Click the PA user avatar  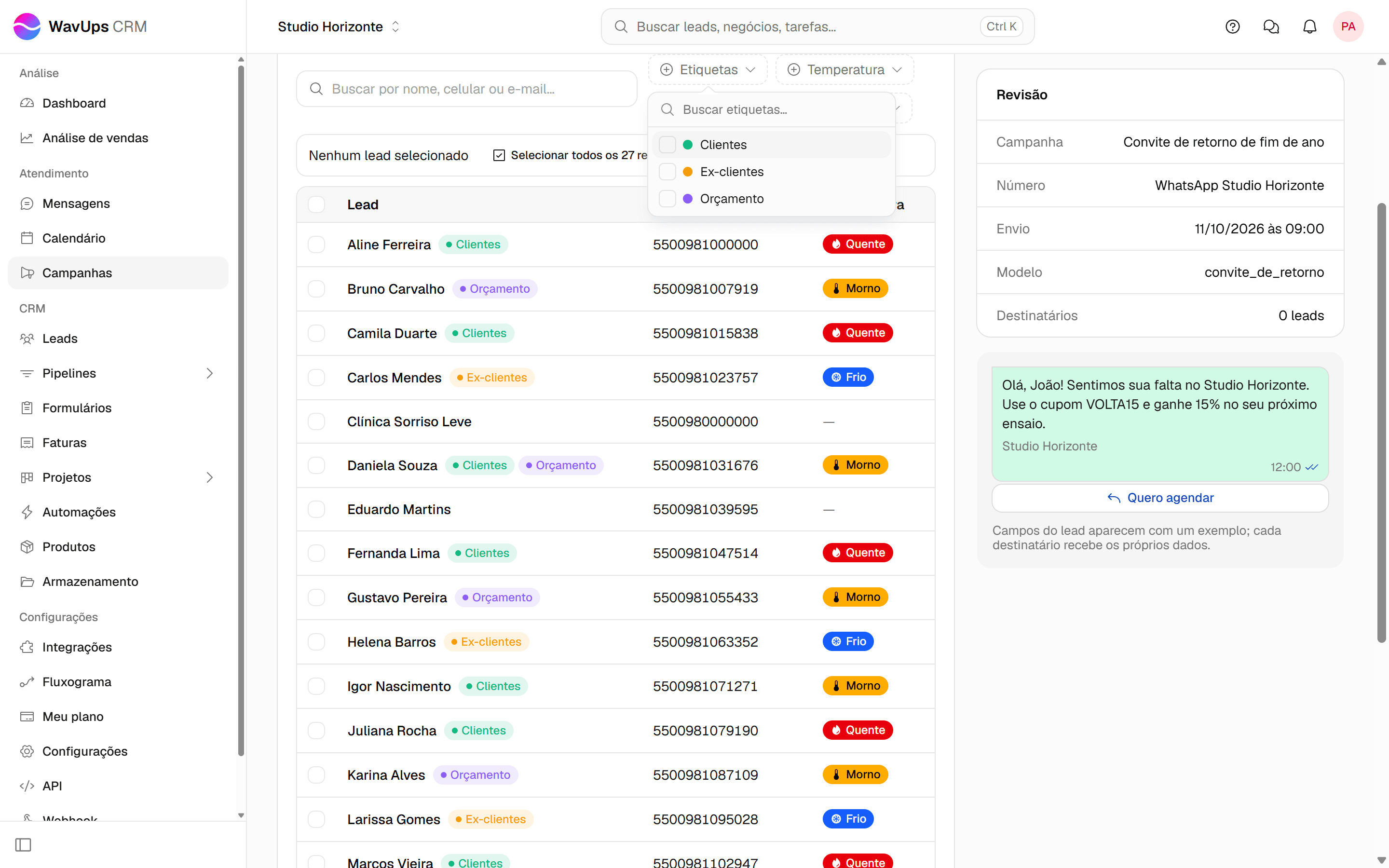tap(1348, 27)
